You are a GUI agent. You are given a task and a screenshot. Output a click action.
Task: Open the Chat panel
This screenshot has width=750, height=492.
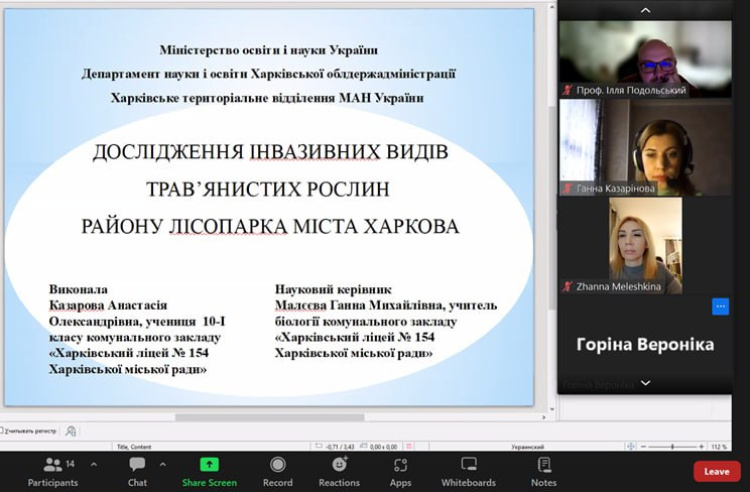click(x=137, y=471)
